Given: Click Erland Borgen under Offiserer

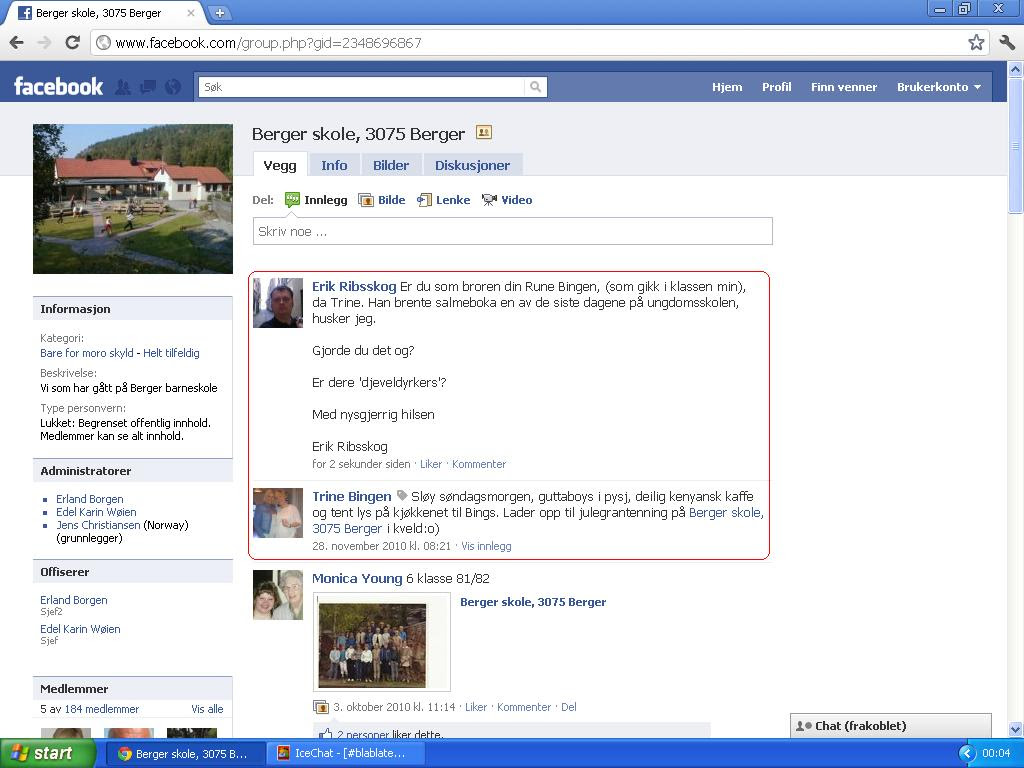Looking at the screenshot, I should tap(74, 600).
